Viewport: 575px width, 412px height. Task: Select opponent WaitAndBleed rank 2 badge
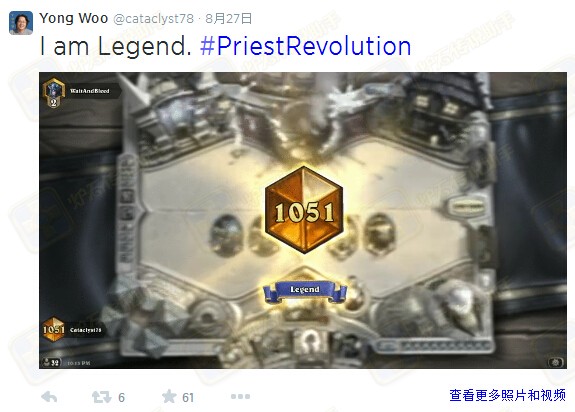pyautogui.click(x=54, y=93)
